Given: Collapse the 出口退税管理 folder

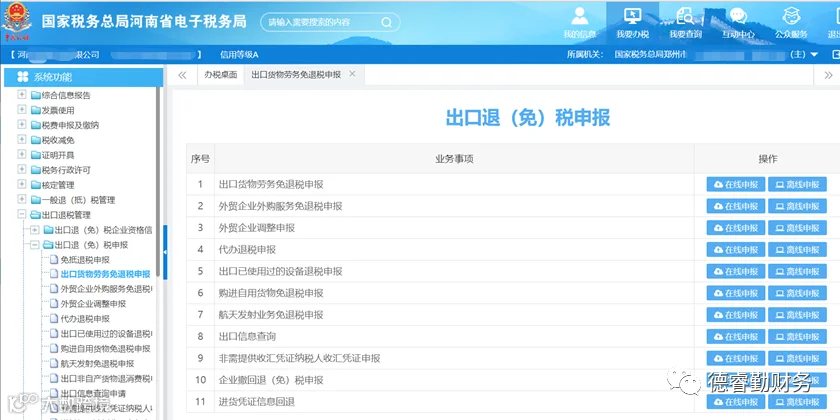Looking at the screenshot, I should click(x=21, y=214).
